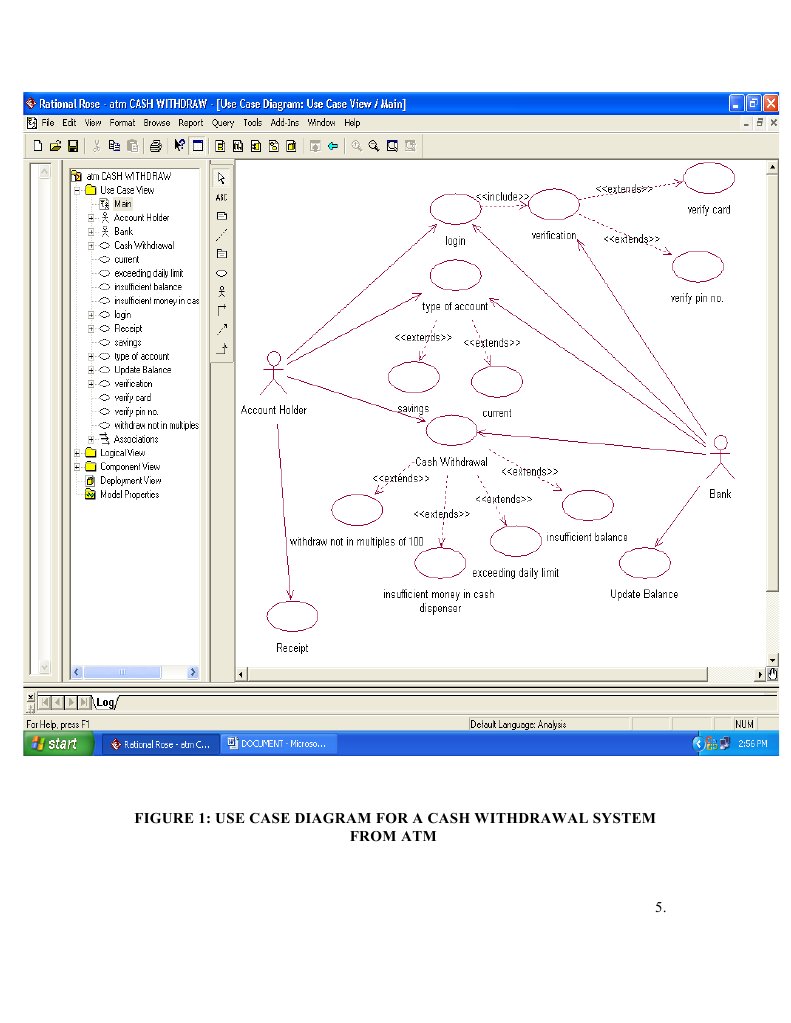The width and height of the screenshot is (791, 1023).
Task: Select the Actor stick figure tool
Action: (222, 291)
